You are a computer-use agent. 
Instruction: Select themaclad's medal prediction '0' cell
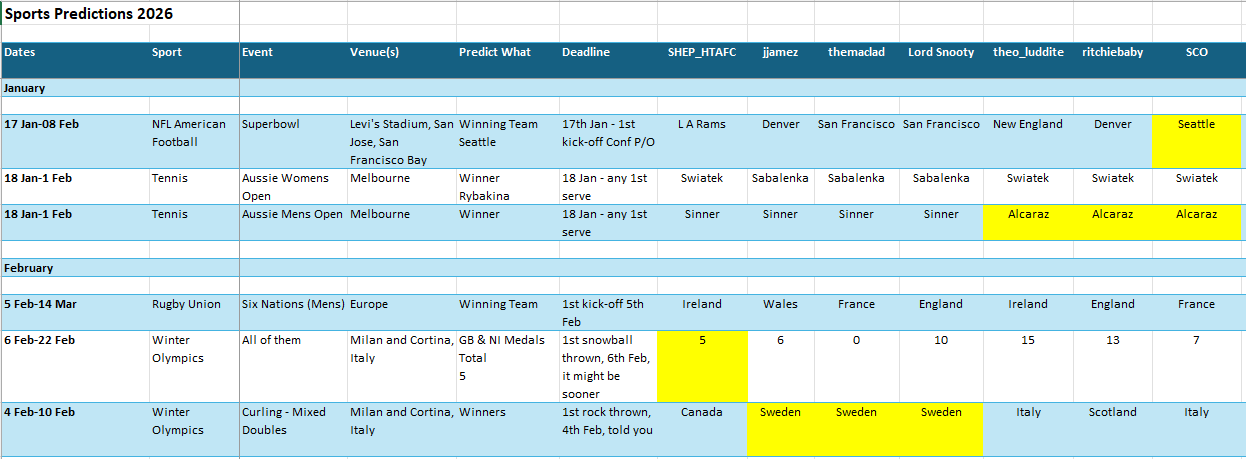[856, 366]
